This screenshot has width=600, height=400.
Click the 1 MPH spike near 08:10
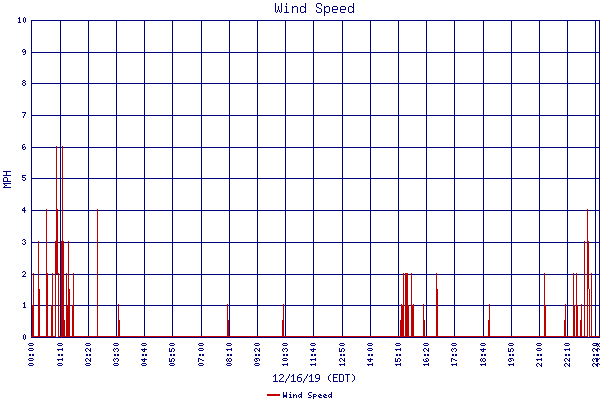pos(228,321)
